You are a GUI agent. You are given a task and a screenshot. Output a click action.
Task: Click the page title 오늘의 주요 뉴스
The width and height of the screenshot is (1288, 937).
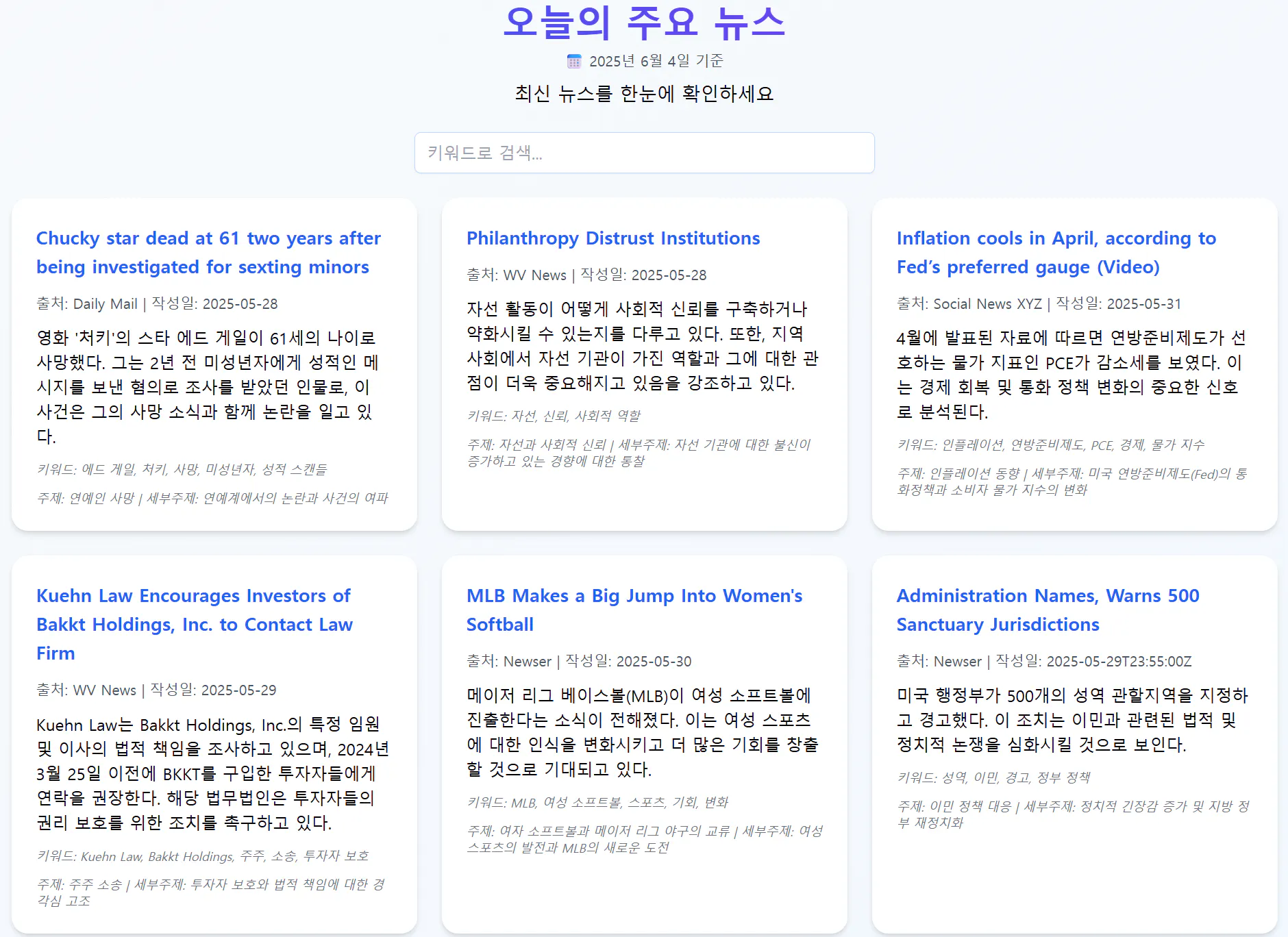pyautogui.click(x=644, y=23)
